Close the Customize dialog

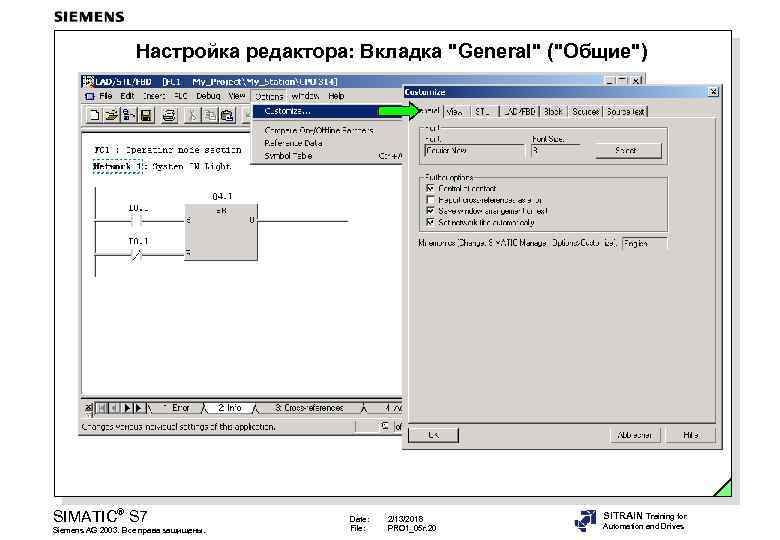click(713, 92)
